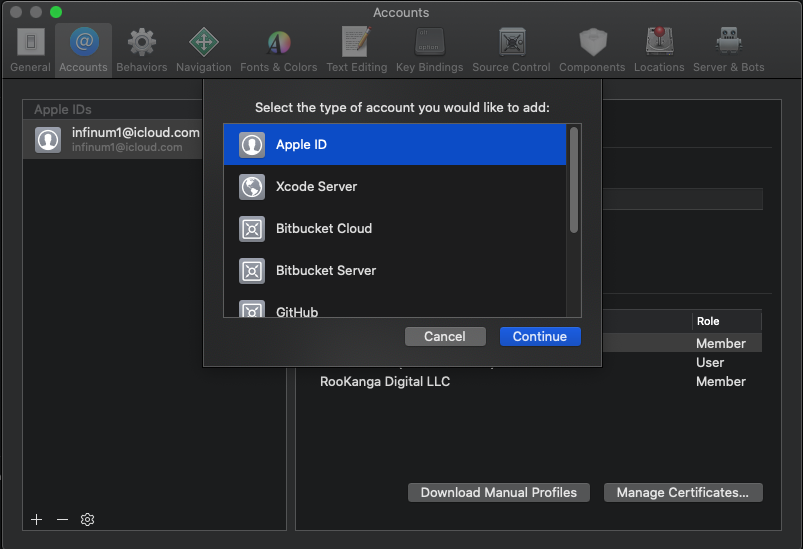Select Apple ID account type
Screen dimensions: 803x549
pyautogui.click(x=394, y=145)
